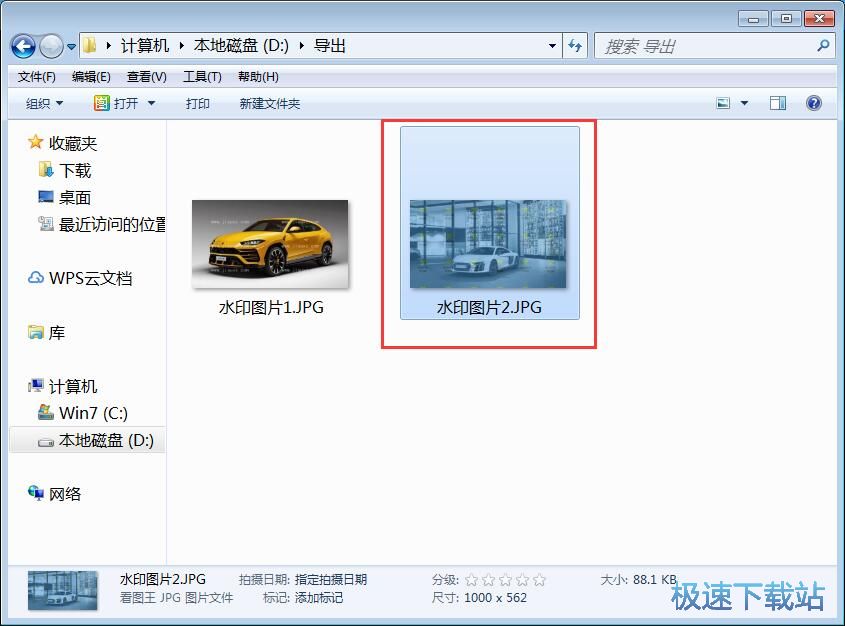Go back with the blue Back arrow

click(23, 46)
